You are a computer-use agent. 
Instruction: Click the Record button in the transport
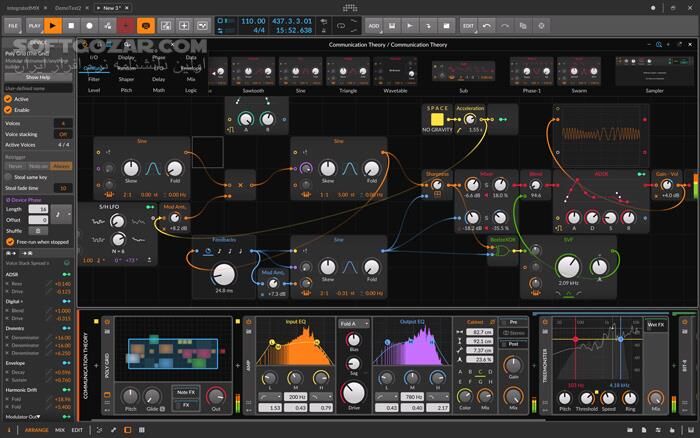point(89,26)
